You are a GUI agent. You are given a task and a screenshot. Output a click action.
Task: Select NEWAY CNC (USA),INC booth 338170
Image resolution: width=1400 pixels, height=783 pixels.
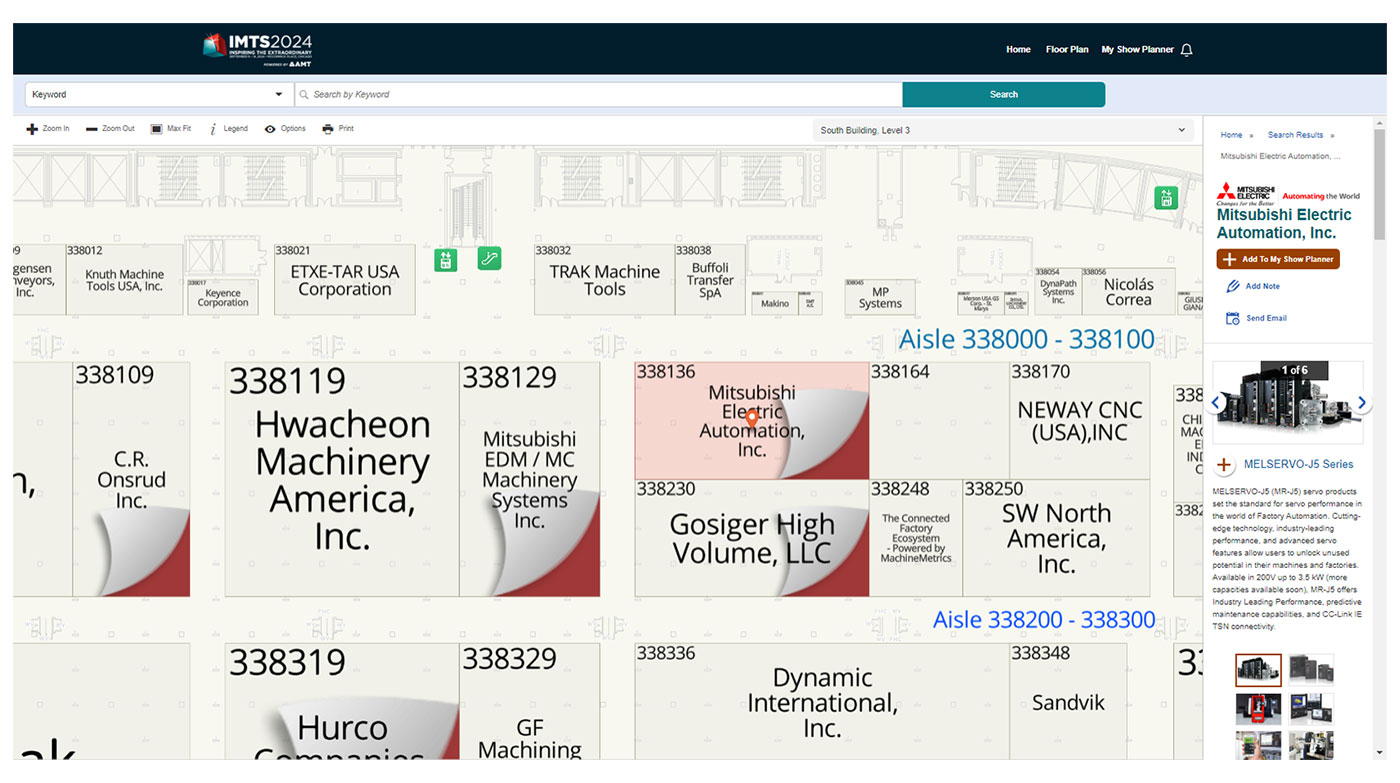tap(1079, 421)
